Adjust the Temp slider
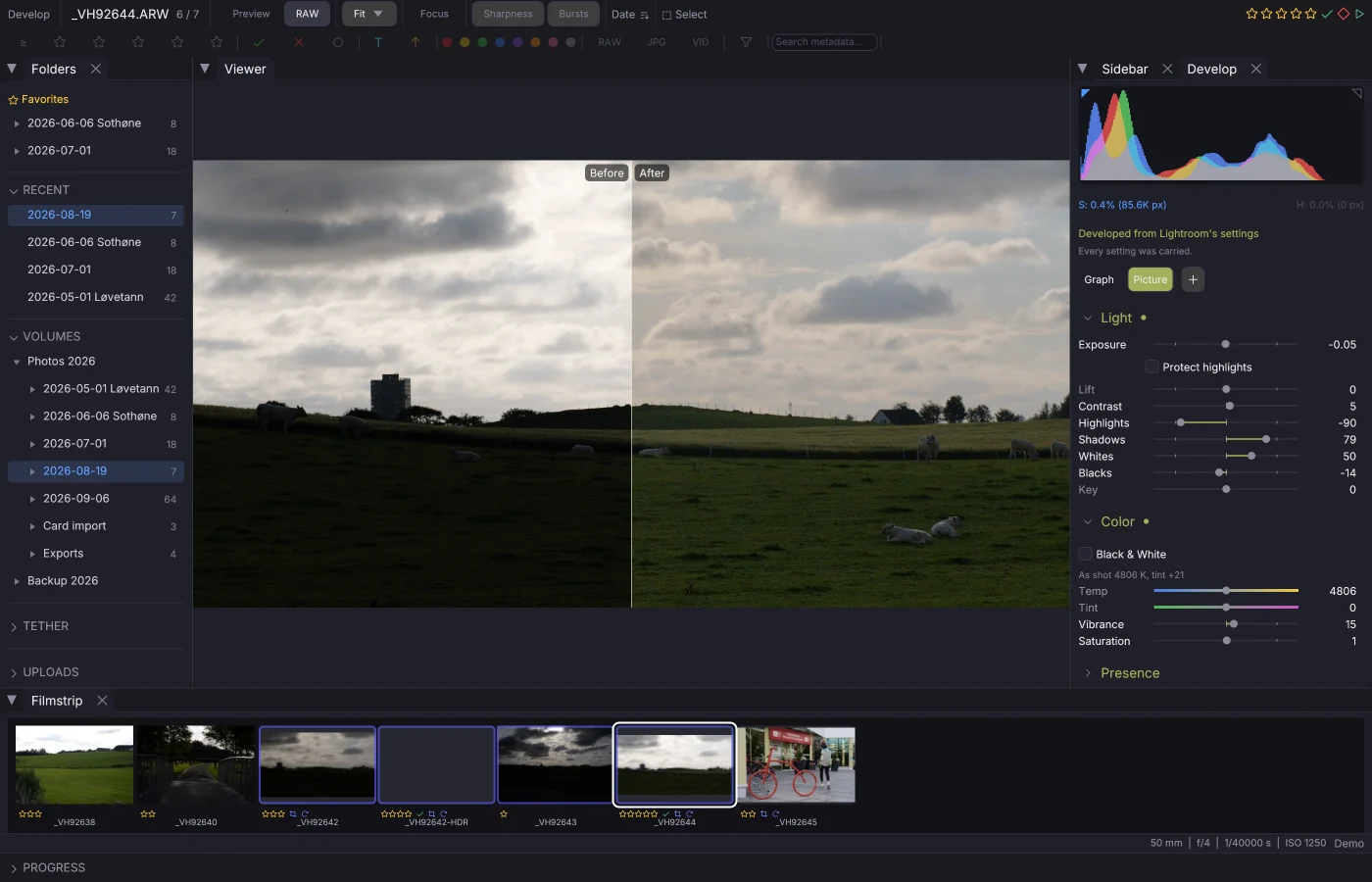 pyautogui.click(x=1226, y=591)
